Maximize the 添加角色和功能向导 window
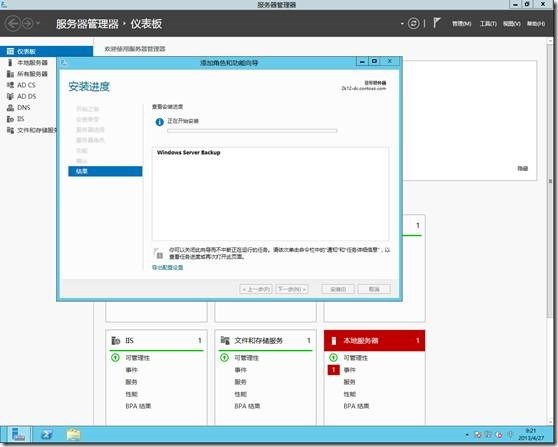 (374, 61)
